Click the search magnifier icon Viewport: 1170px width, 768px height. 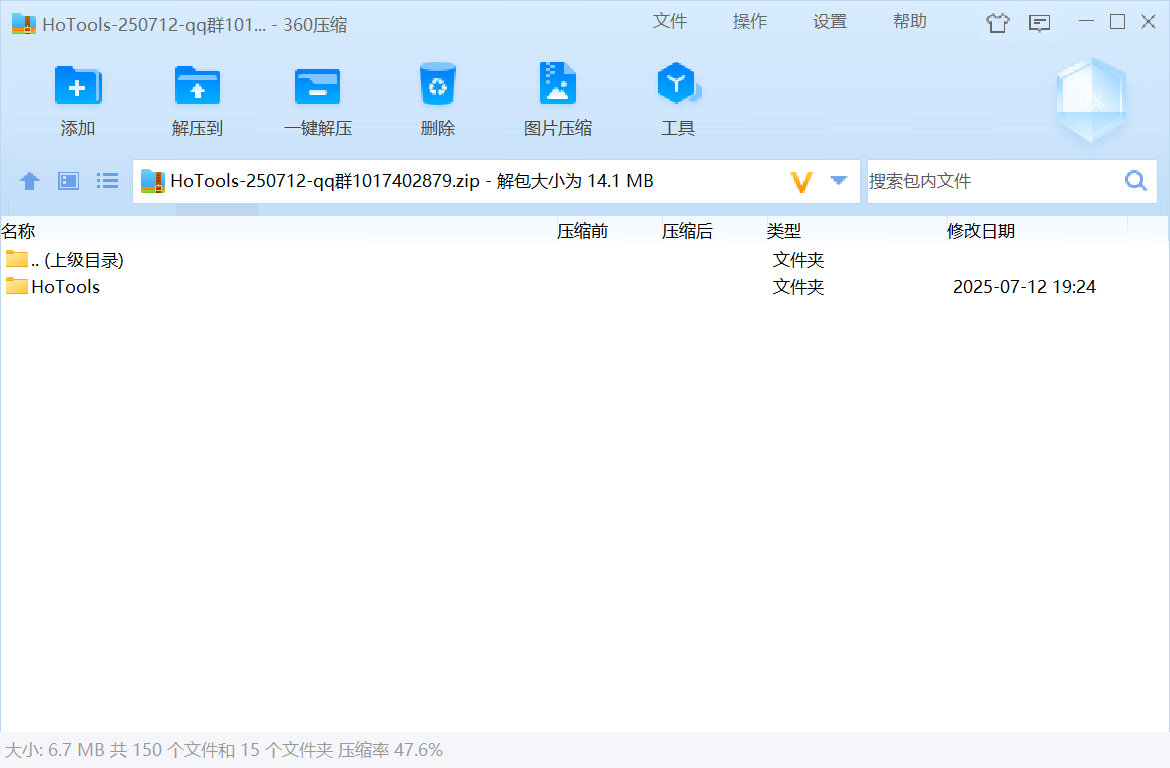click(1136, 181)
